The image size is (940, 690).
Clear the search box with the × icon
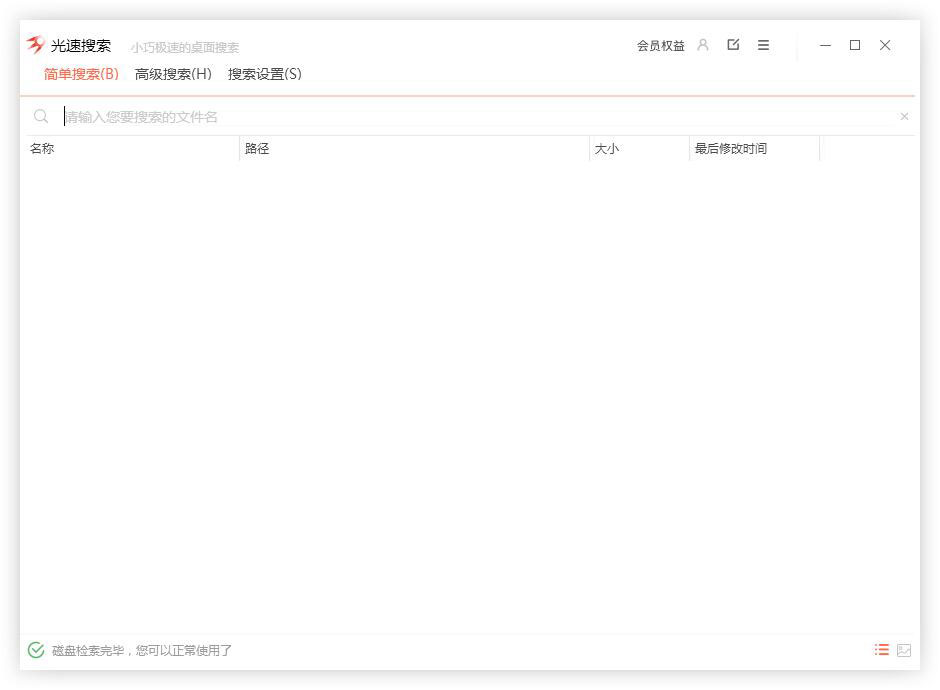pos(904,116)
